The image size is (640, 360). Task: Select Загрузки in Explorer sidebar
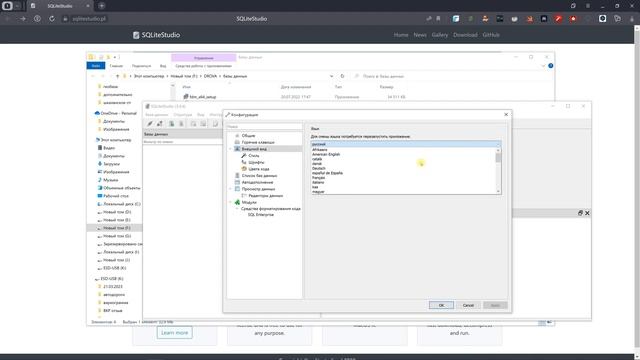click(109, 164)
